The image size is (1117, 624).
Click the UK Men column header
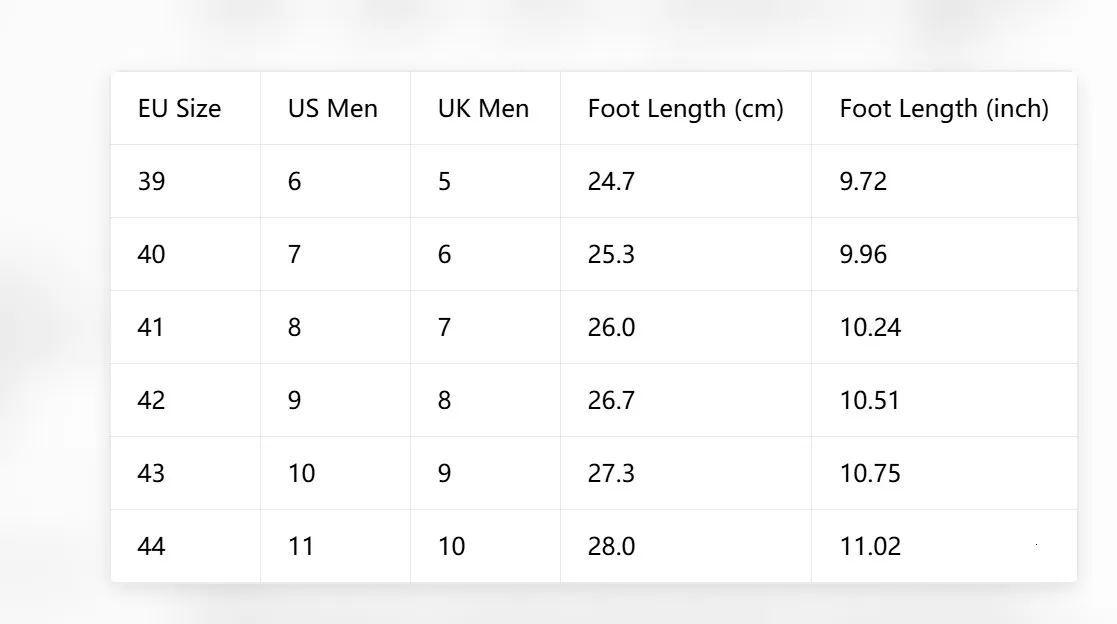483,108
